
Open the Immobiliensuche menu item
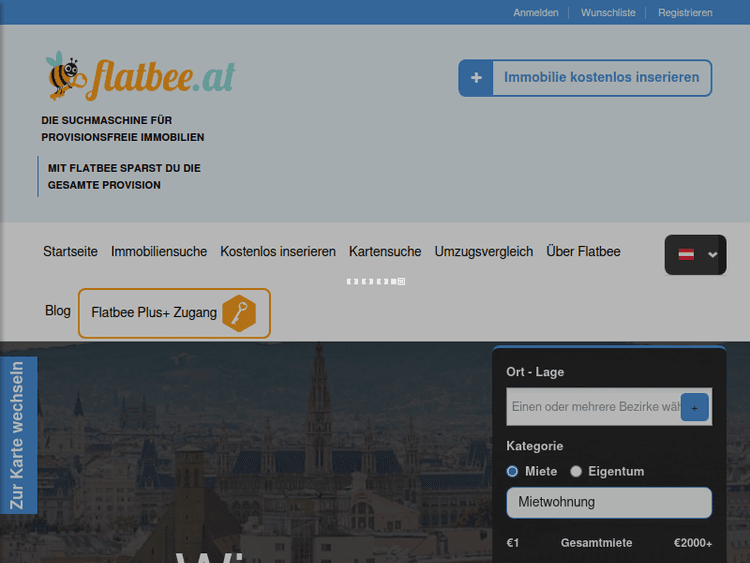click(x=159, y=252)
